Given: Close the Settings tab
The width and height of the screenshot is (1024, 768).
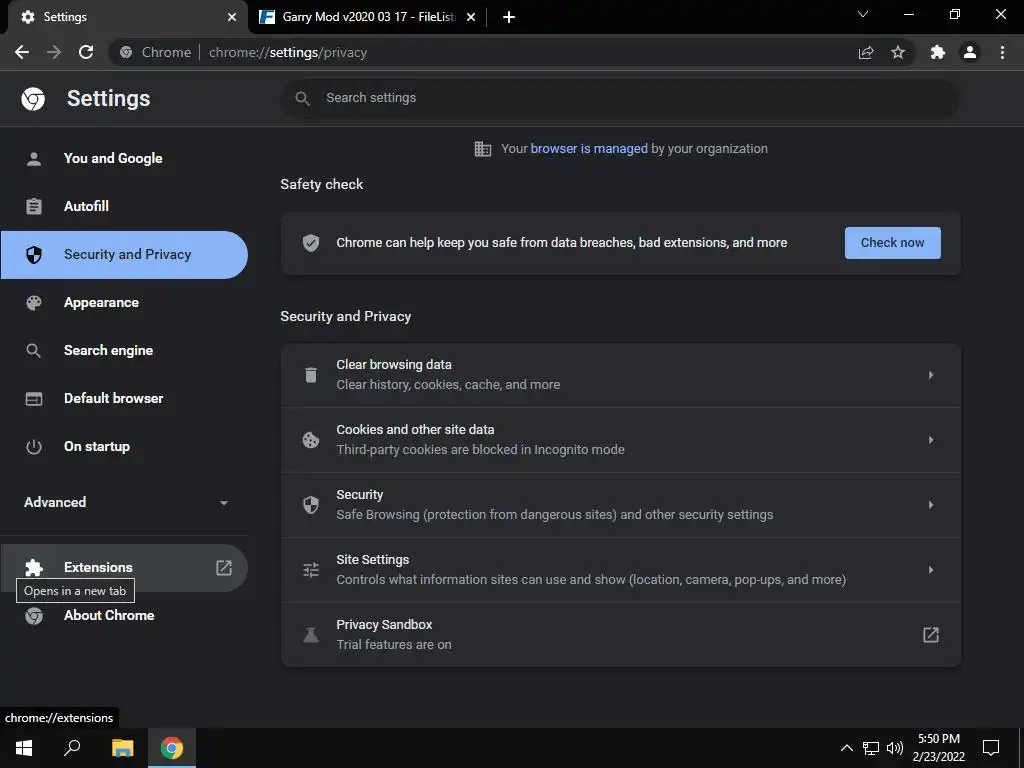Looking at the screenshot, I should click(x=232, y=17).
